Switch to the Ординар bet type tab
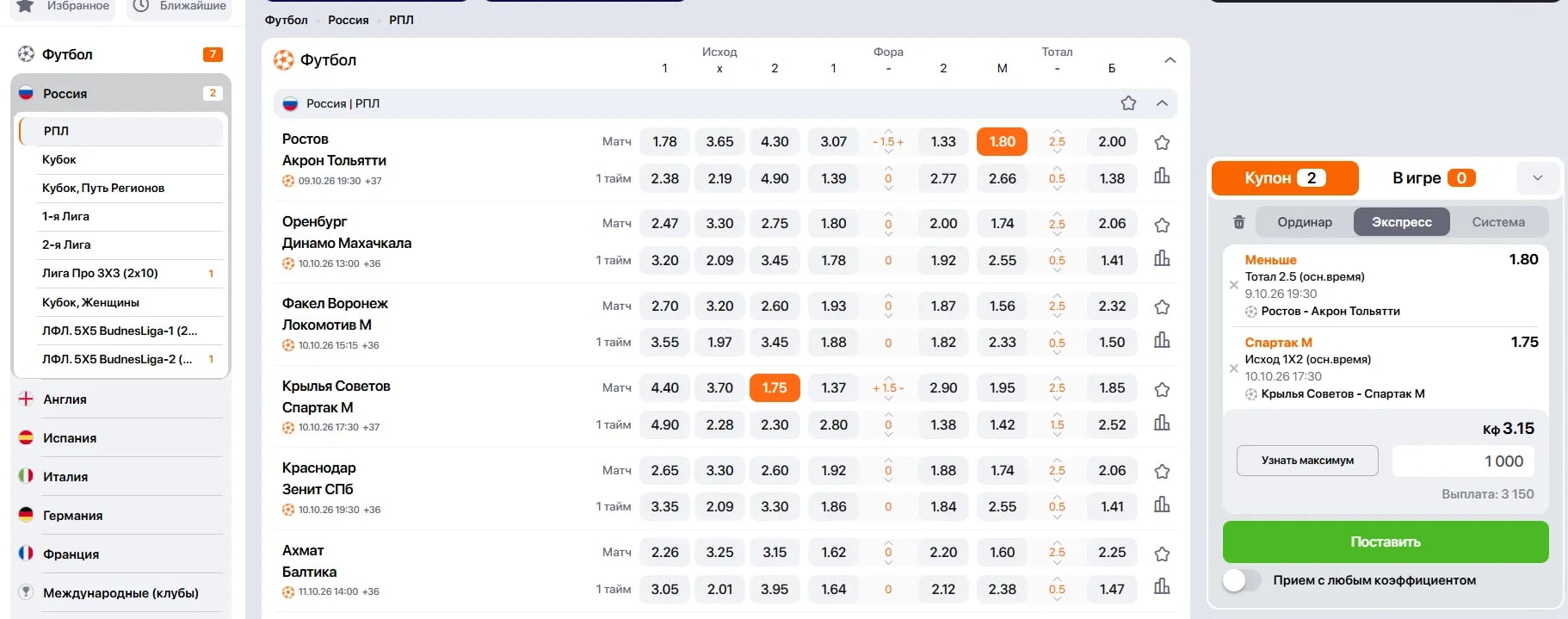The image size is (1568, 619). click(1305, 222)
